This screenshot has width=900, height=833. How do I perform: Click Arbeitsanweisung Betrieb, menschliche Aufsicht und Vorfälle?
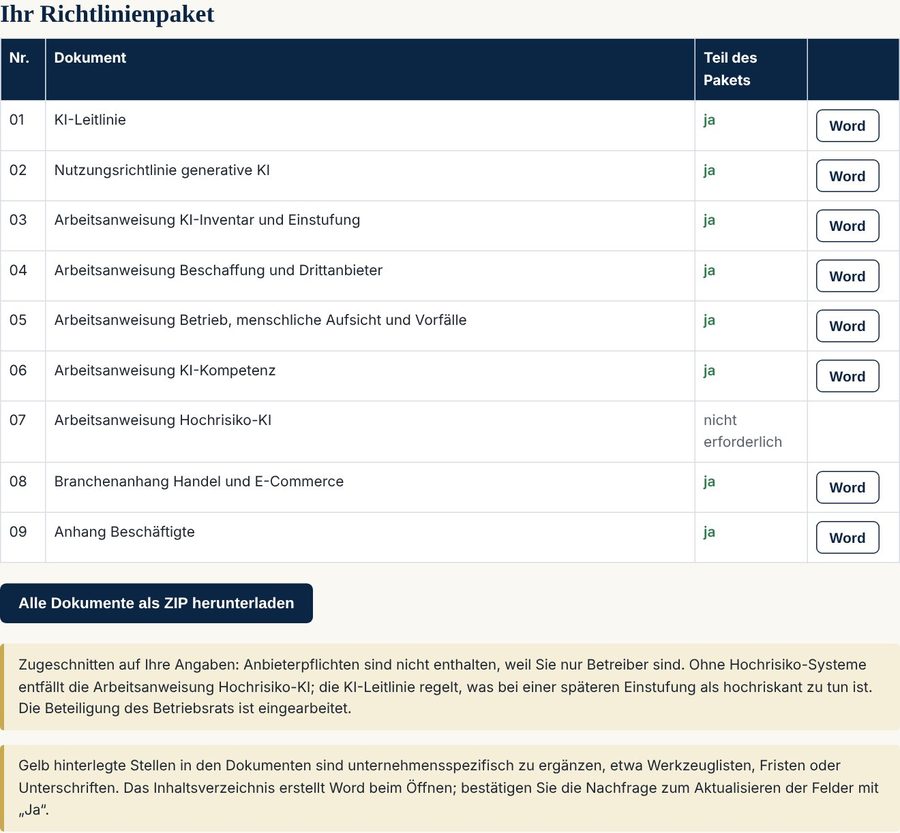pyautogui.click(x=260, y=320)
